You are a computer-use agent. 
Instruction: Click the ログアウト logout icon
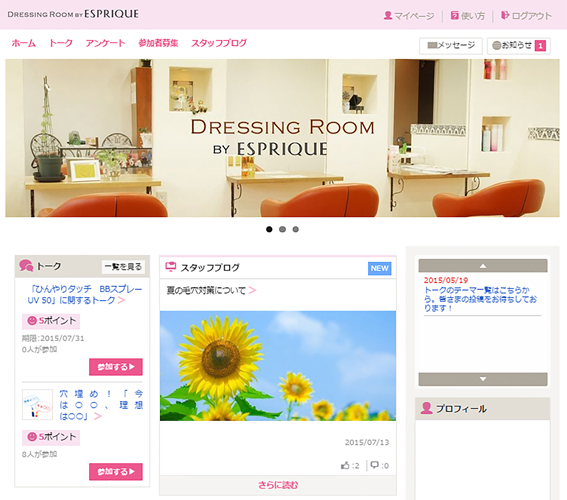505,15
